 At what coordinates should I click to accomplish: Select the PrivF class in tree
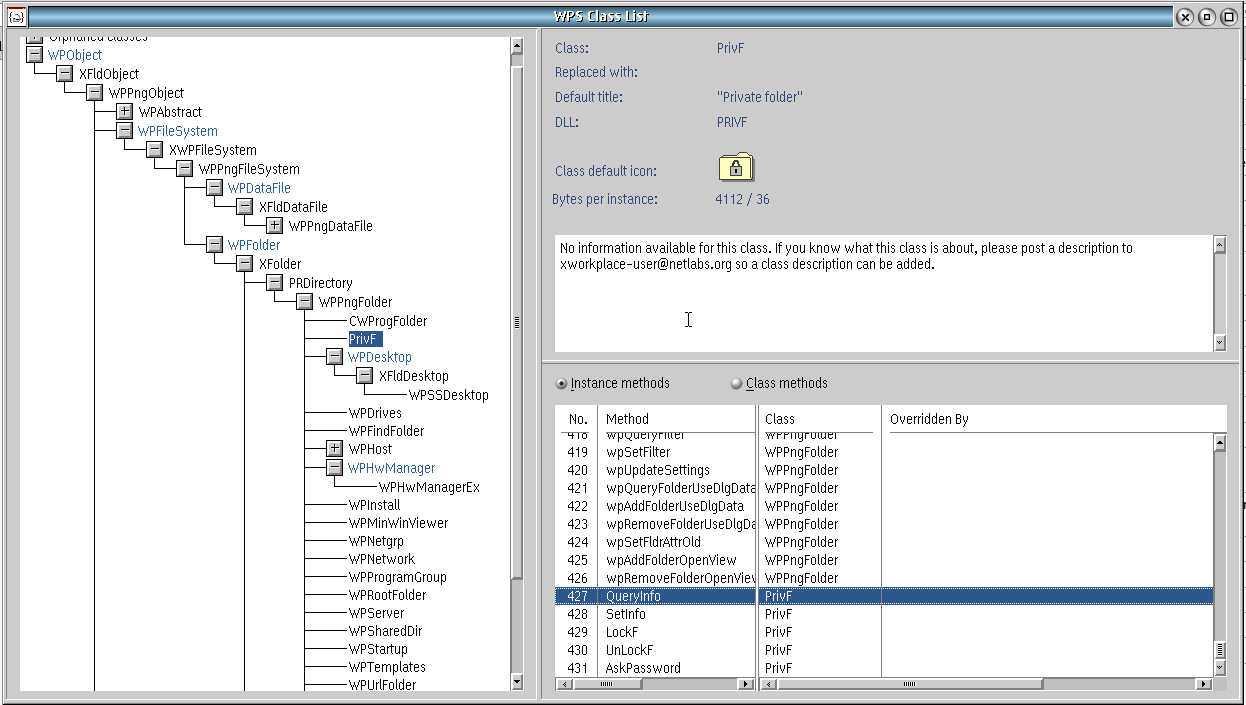364,339
